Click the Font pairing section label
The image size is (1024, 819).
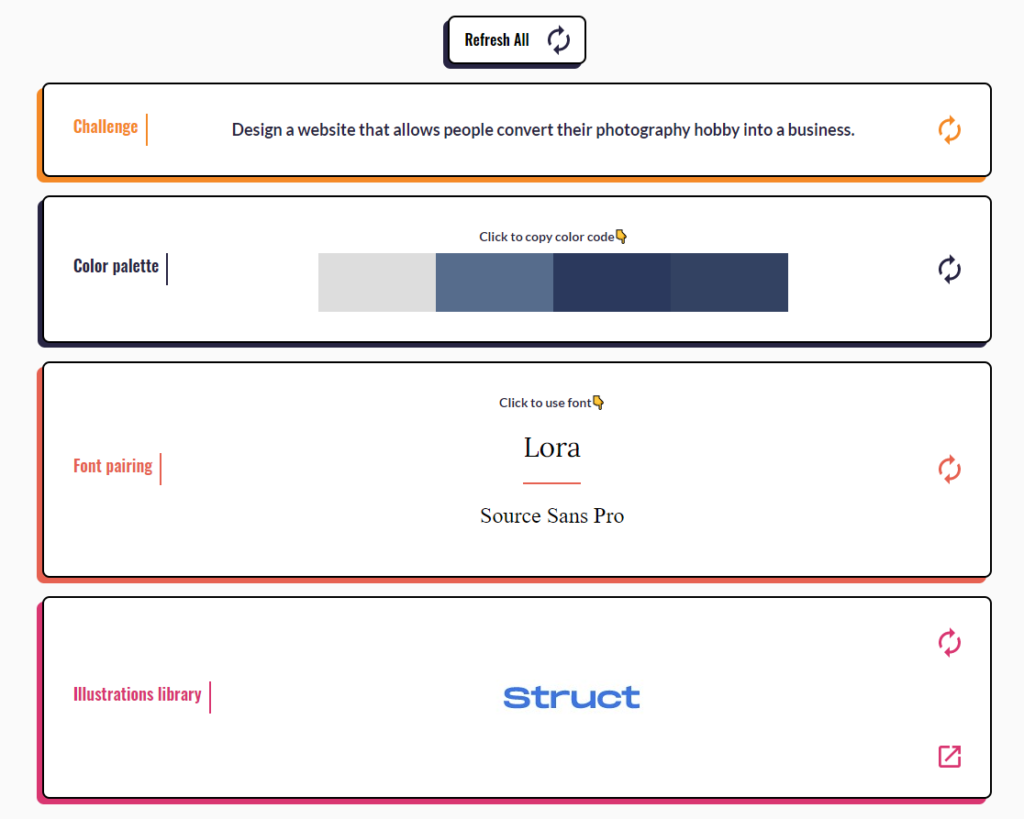pos(113,466)
